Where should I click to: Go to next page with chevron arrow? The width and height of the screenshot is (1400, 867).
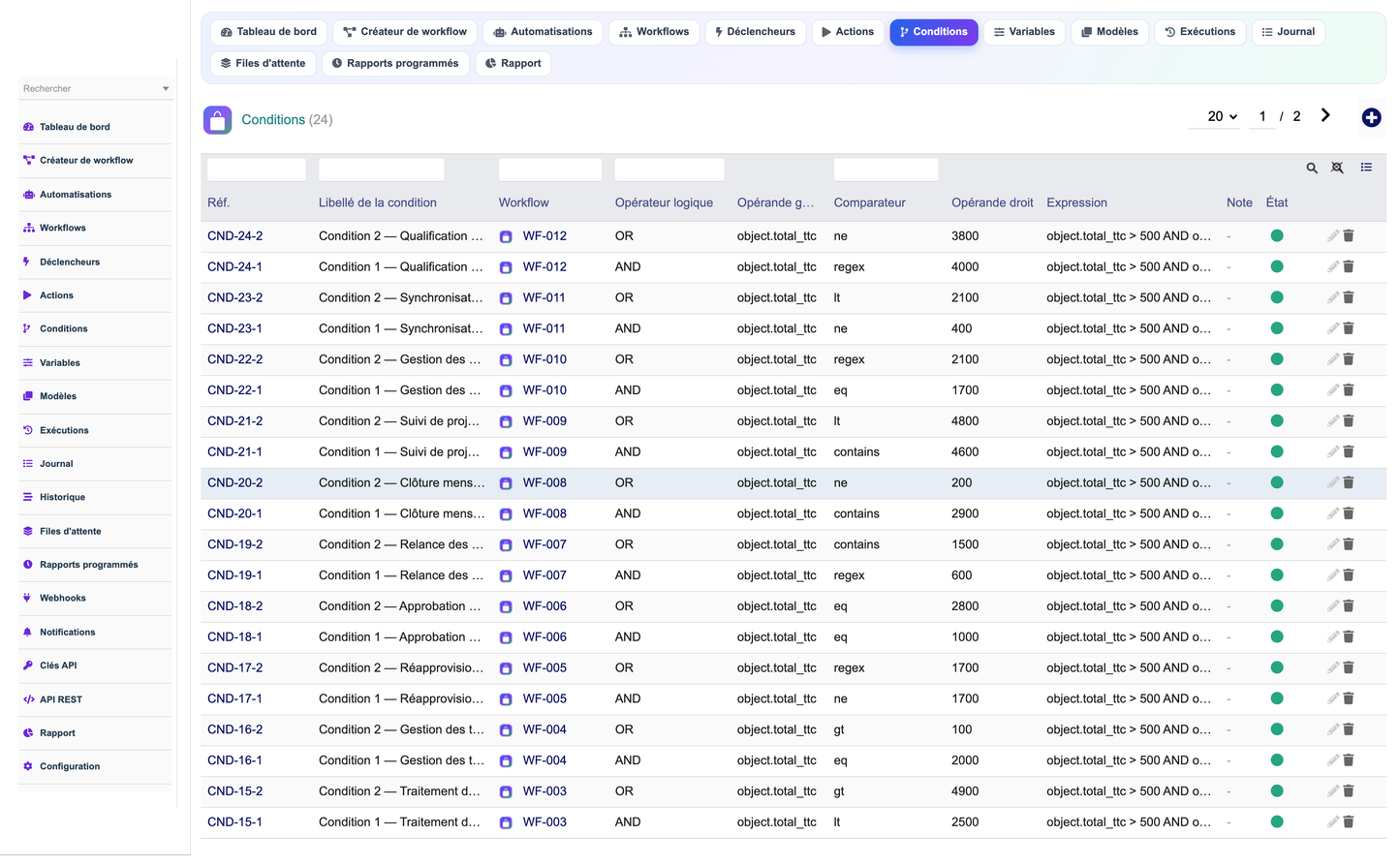click(x=1325, y=115)
